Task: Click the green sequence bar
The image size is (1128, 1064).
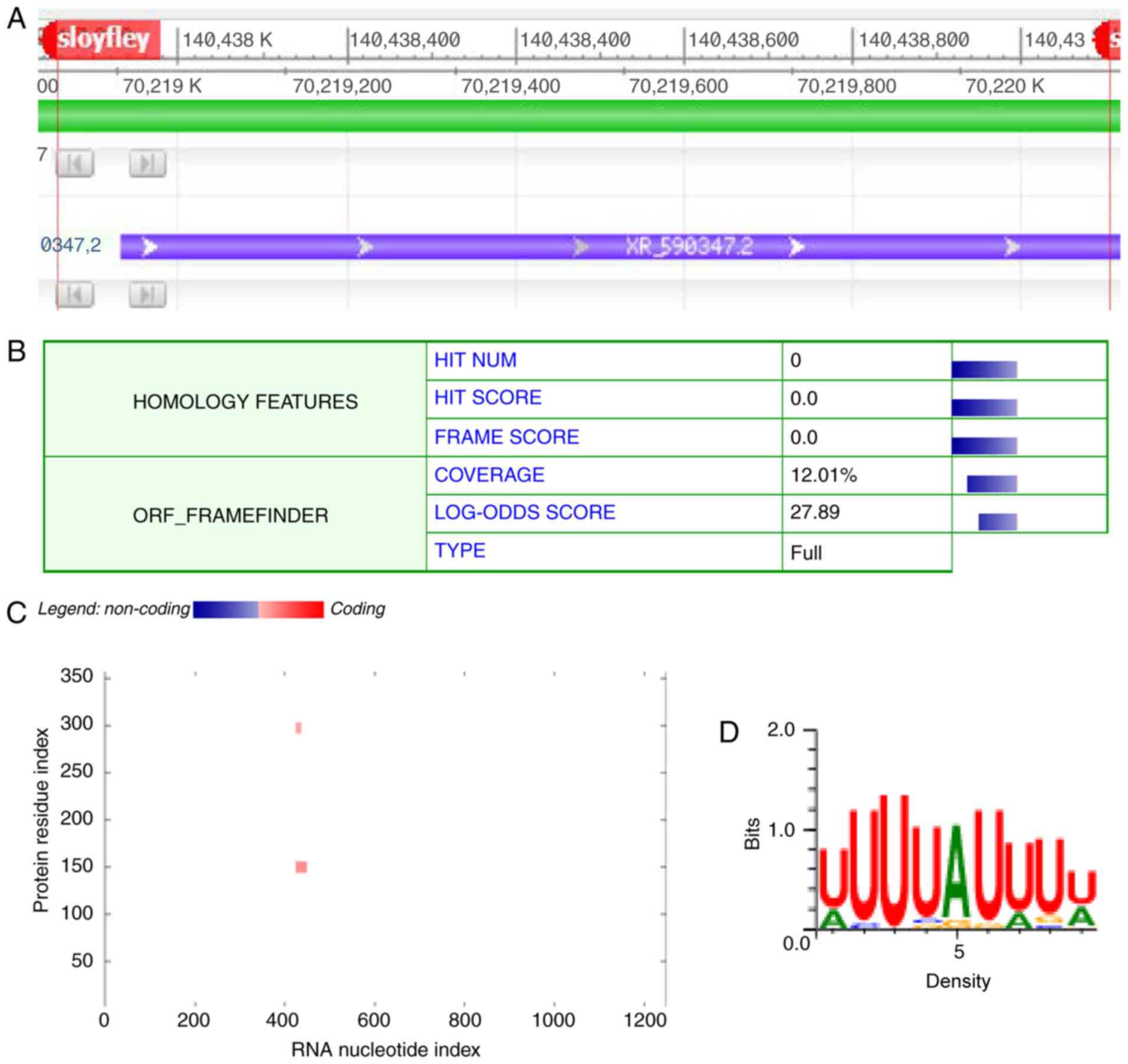Action: tap(578, 116)
